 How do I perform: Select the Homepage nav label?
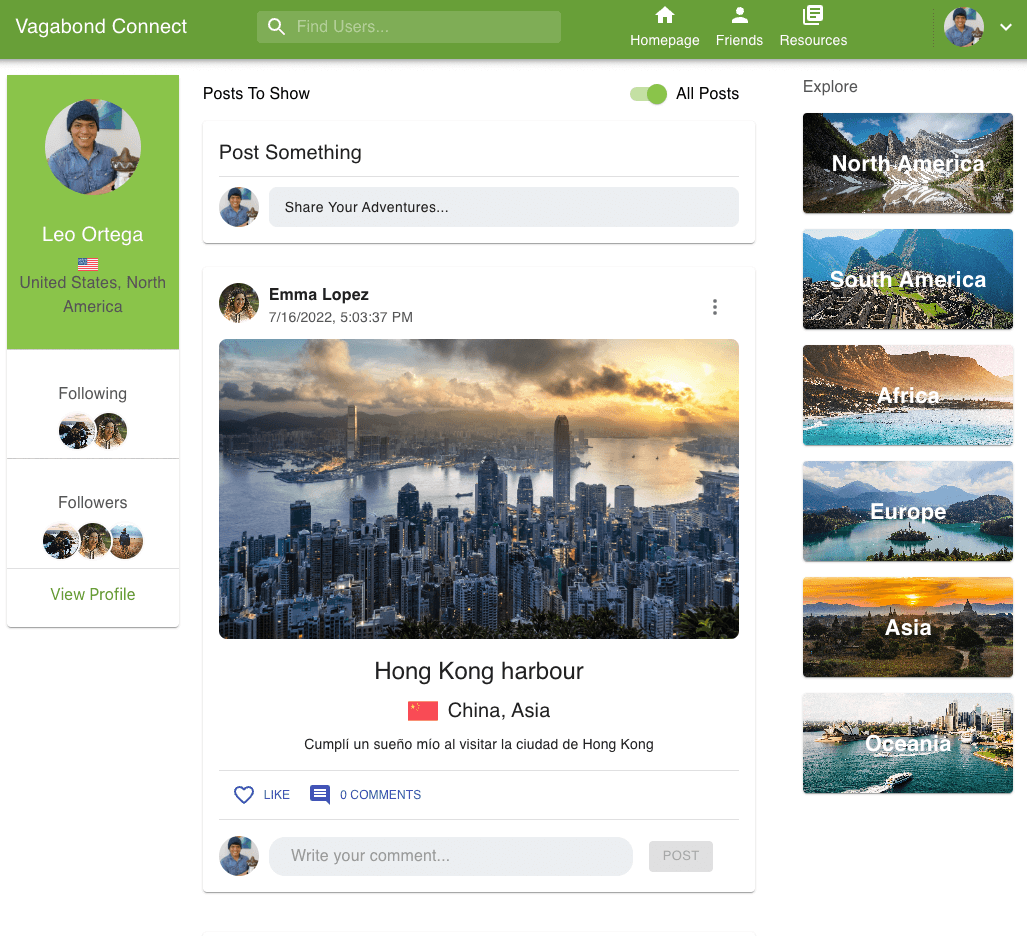pos(665,41)
